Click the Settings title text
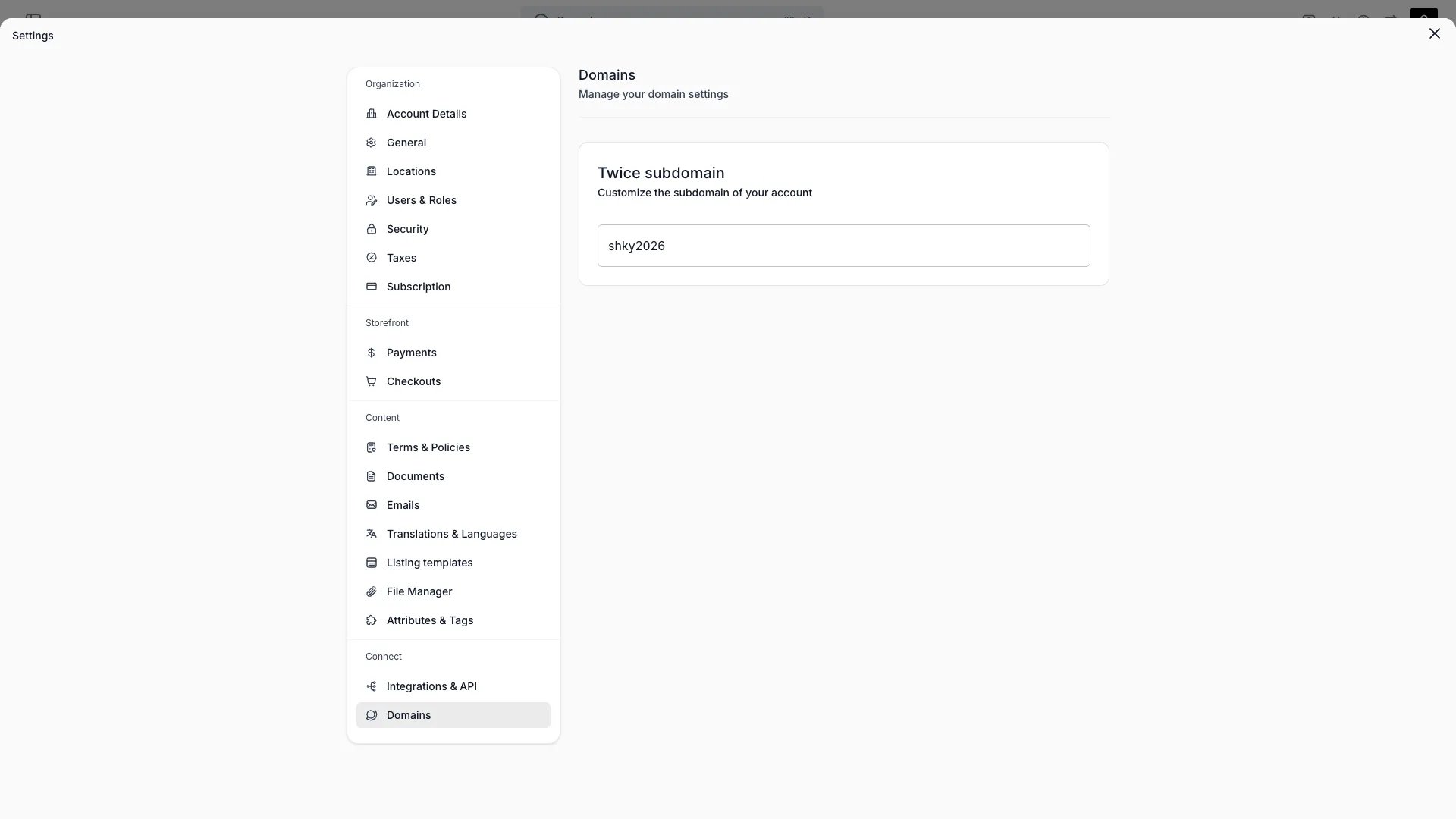The width and height of the screenshot is (1456, 819). 33,36
